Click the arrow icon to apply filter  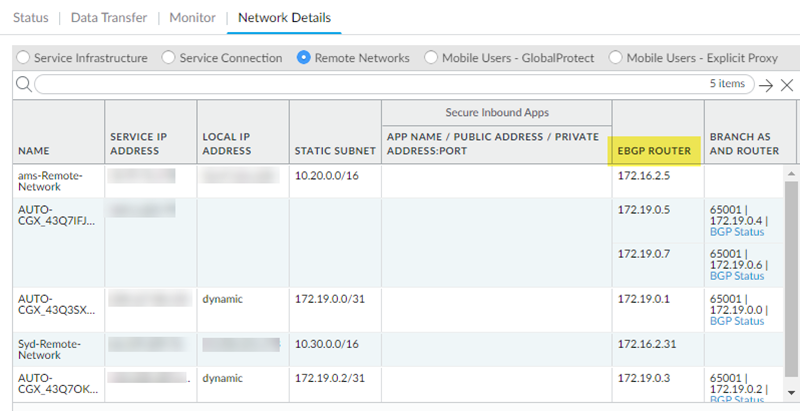766,85
